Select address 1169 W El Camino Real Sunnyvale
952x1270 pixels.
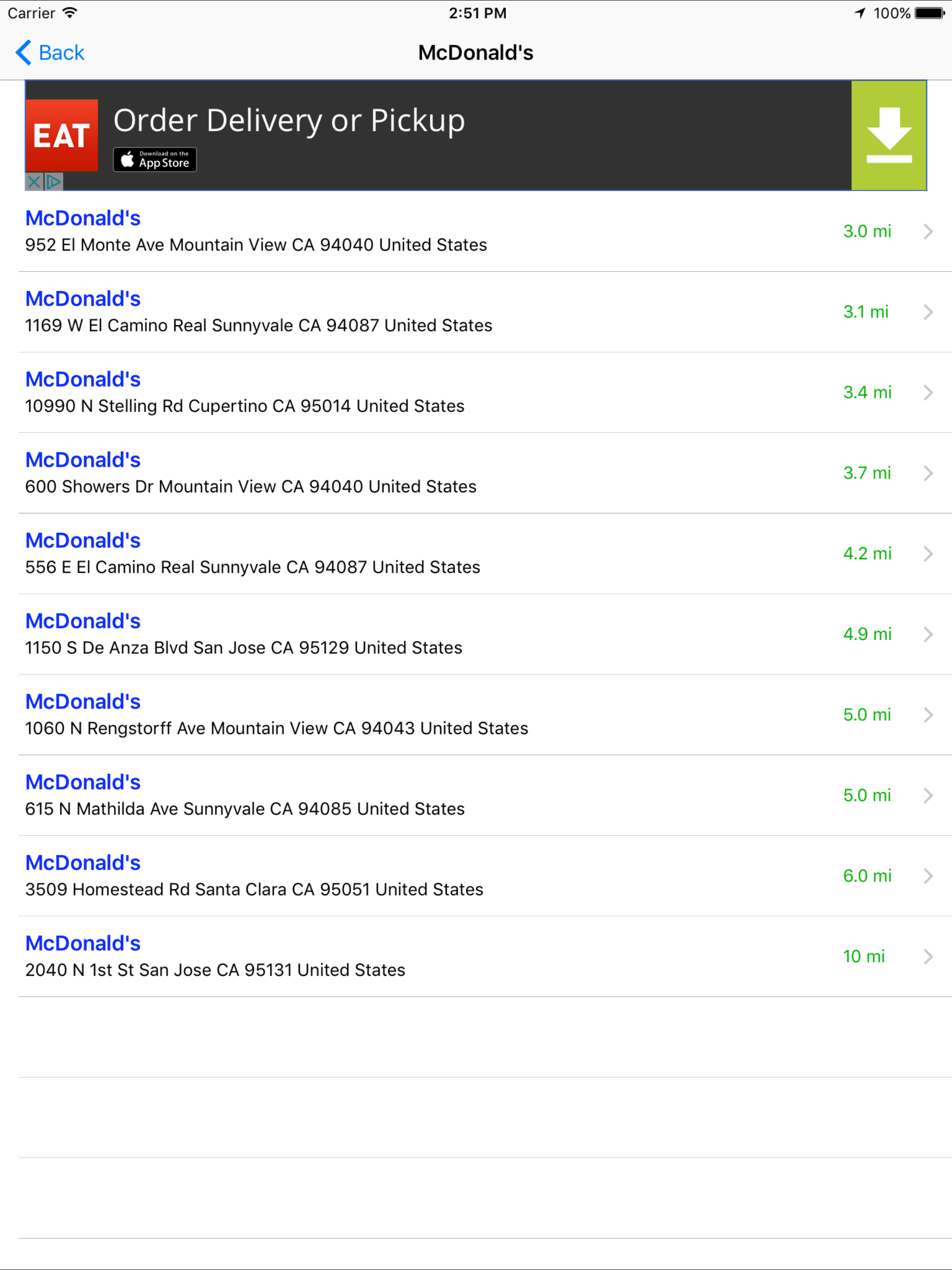pos(259,325)
